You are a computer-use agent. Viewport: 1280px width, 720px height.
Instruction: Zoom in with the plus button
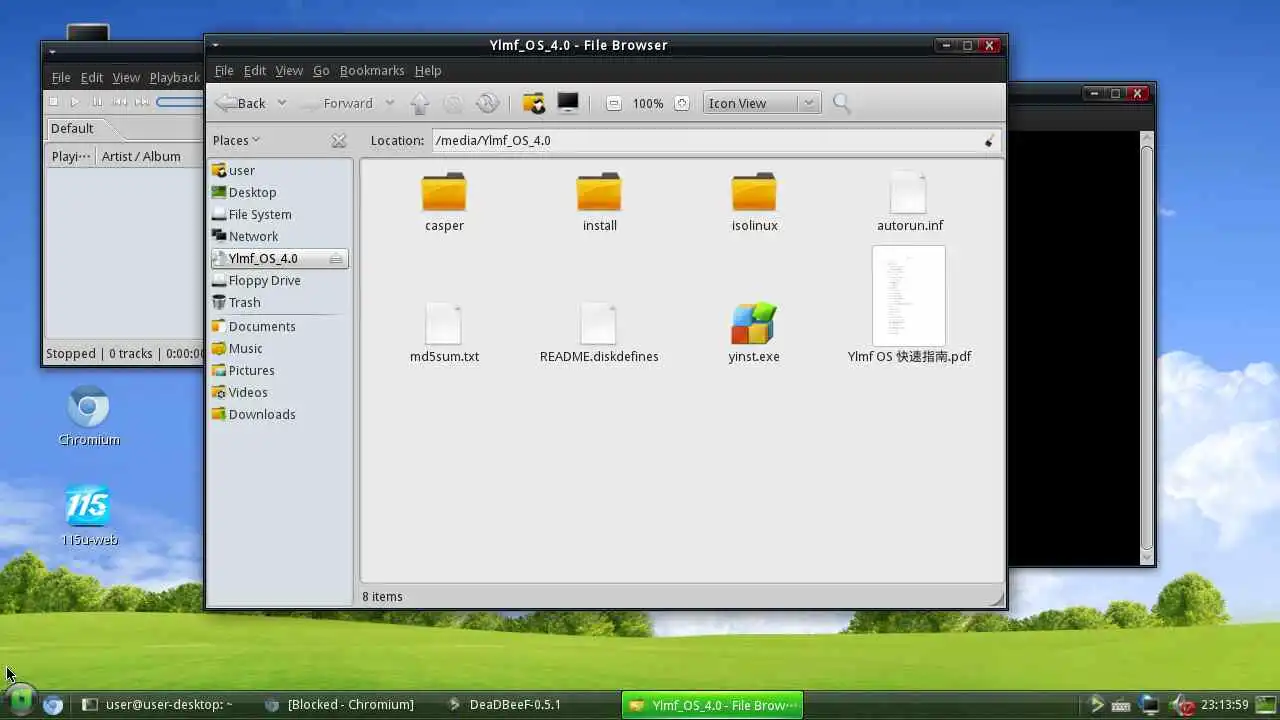click(682, 103)
